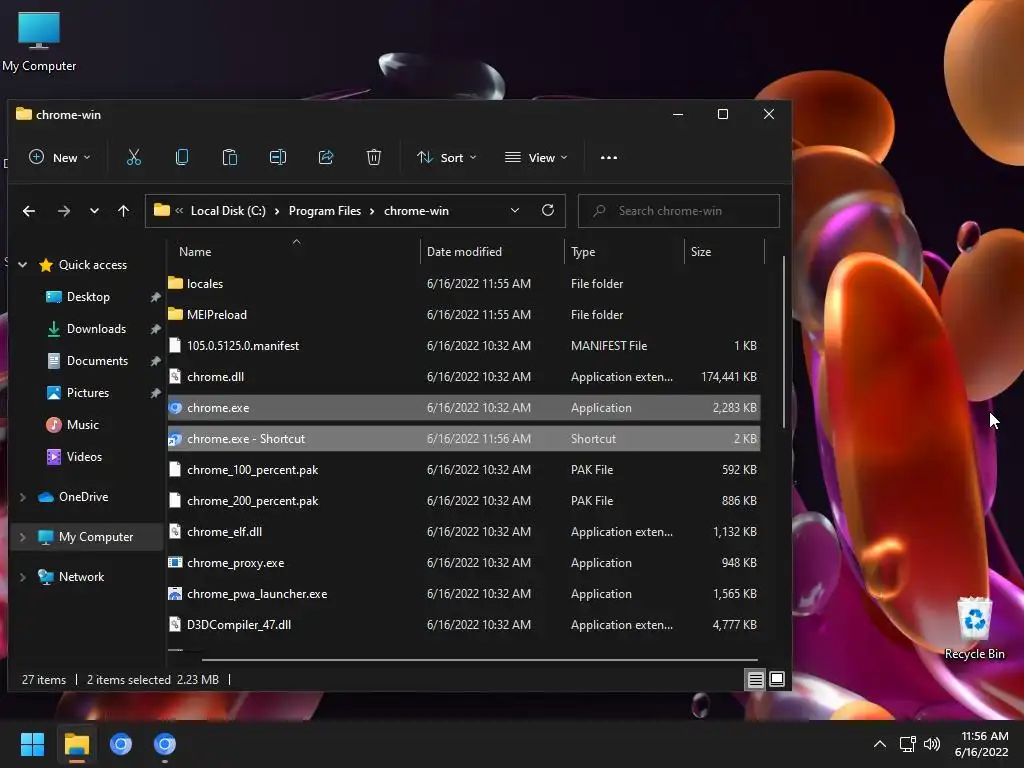Screen dimensions: 1024x768
Task: Expand the My Computer tree node
Action: (23, 537)
